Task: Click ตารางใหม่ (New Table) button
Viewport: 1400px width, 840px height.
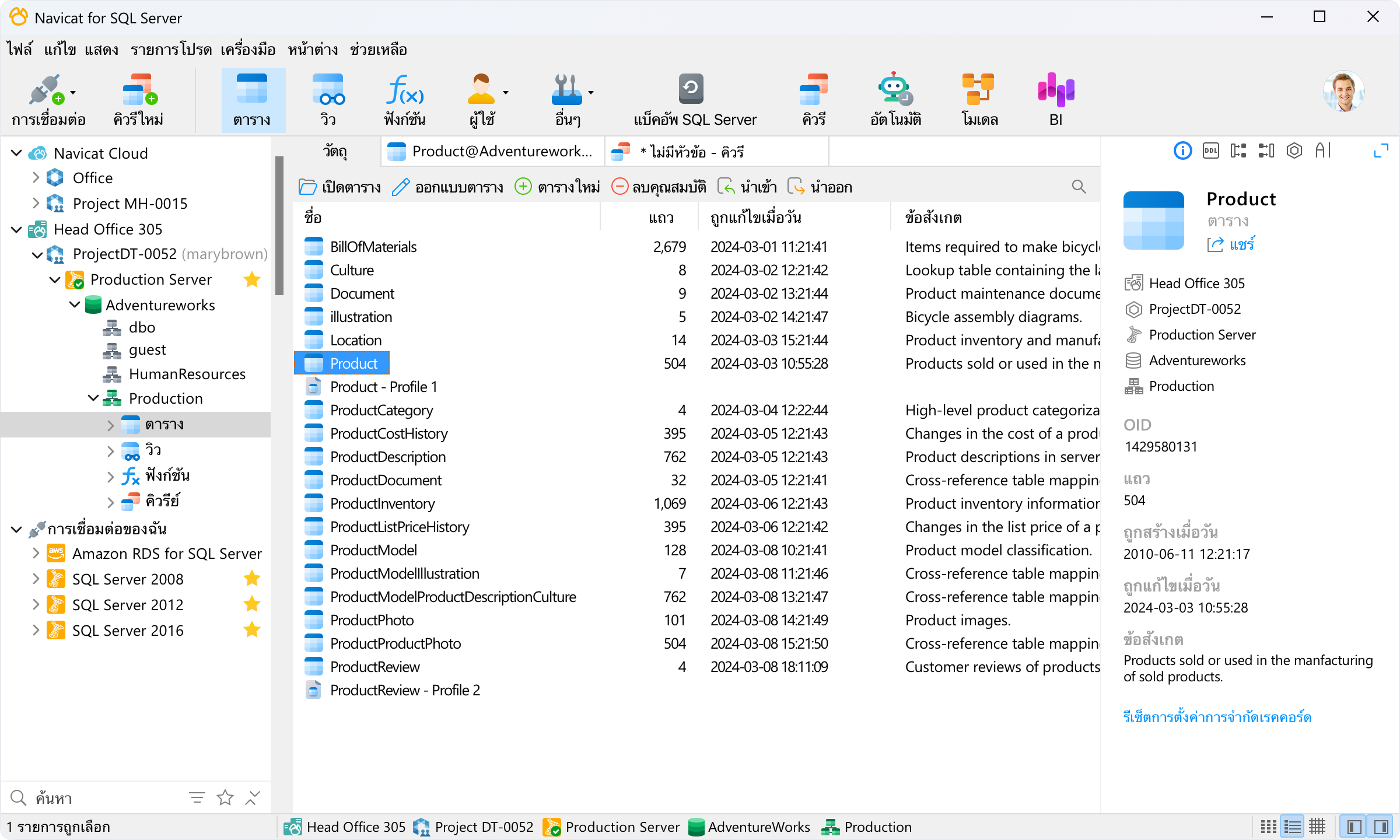Action: [558, 187]
